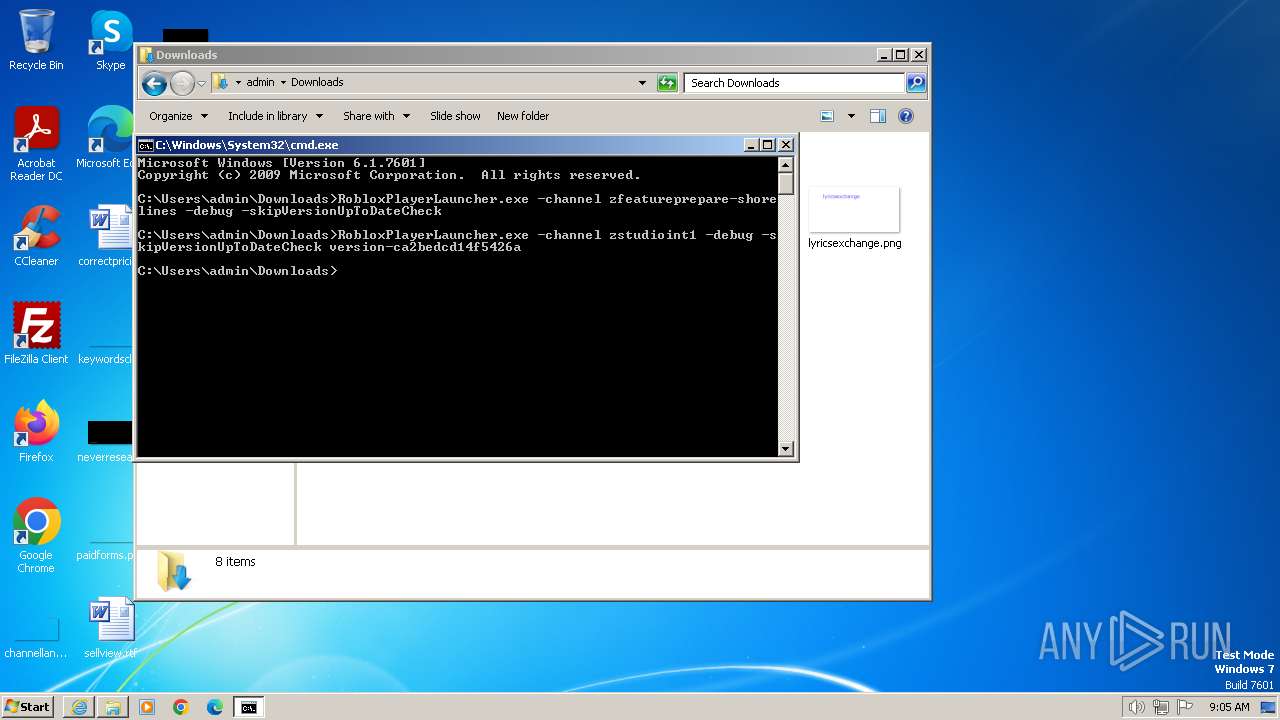Viewport: 1280px width, 720px height.
Task: Click into the Search Downloads field
Action: (x=795, y=83)
